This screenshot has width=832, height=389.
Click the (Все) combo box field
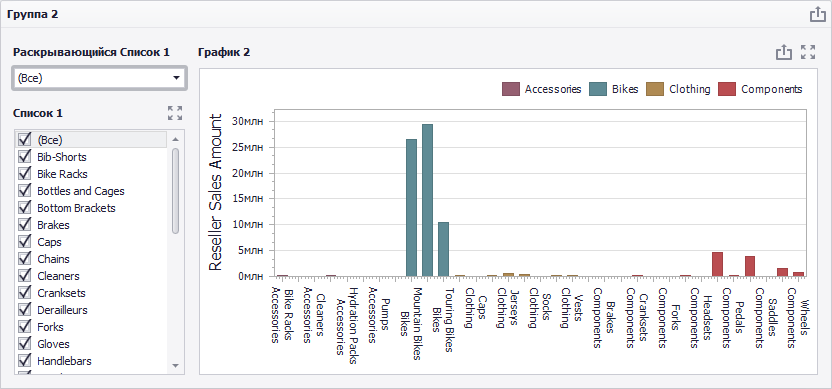click(99, 78)
